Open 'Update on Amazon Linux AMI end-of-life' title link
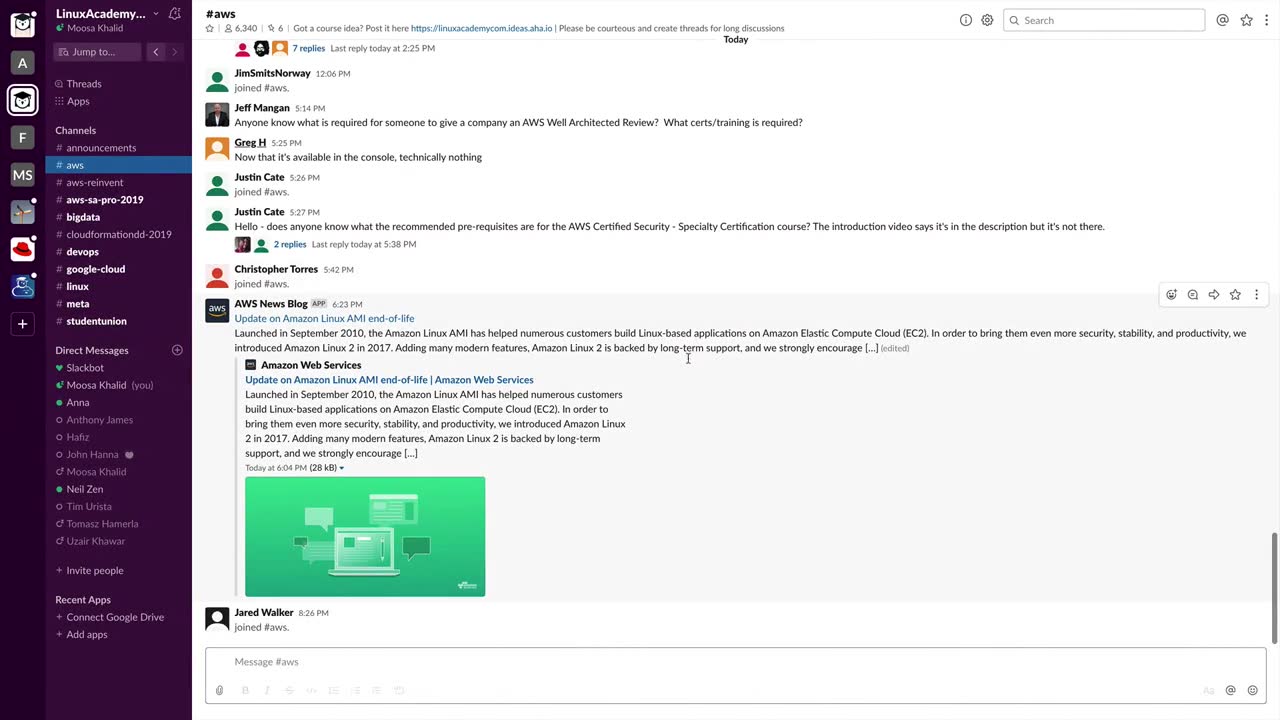Image resolution: width=1280 pixels, height=720 pixels. pos(324,318)
